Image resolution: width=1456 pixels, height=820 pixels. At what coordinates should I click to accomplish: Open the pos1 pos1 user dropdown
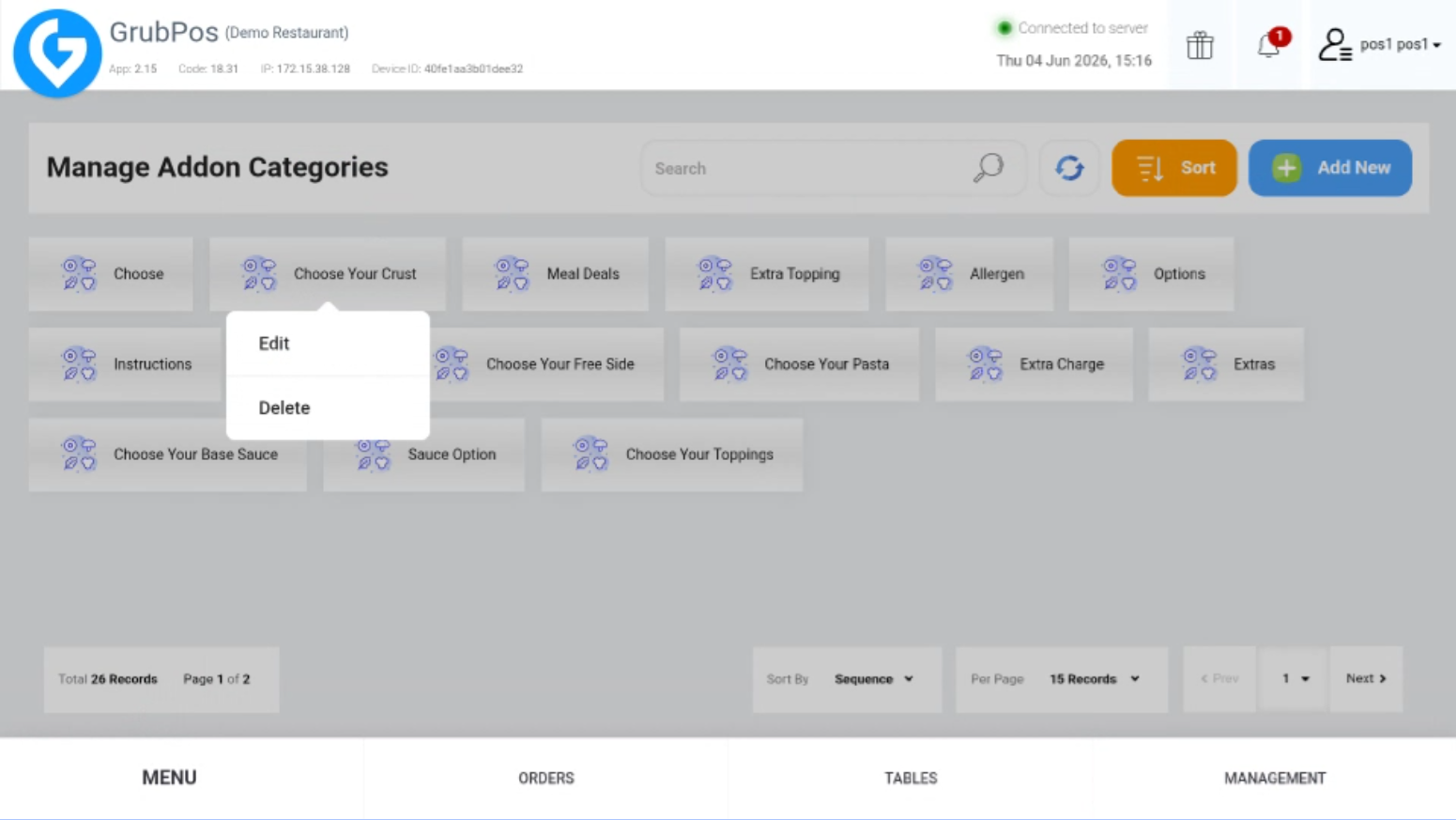[1400, 44]
